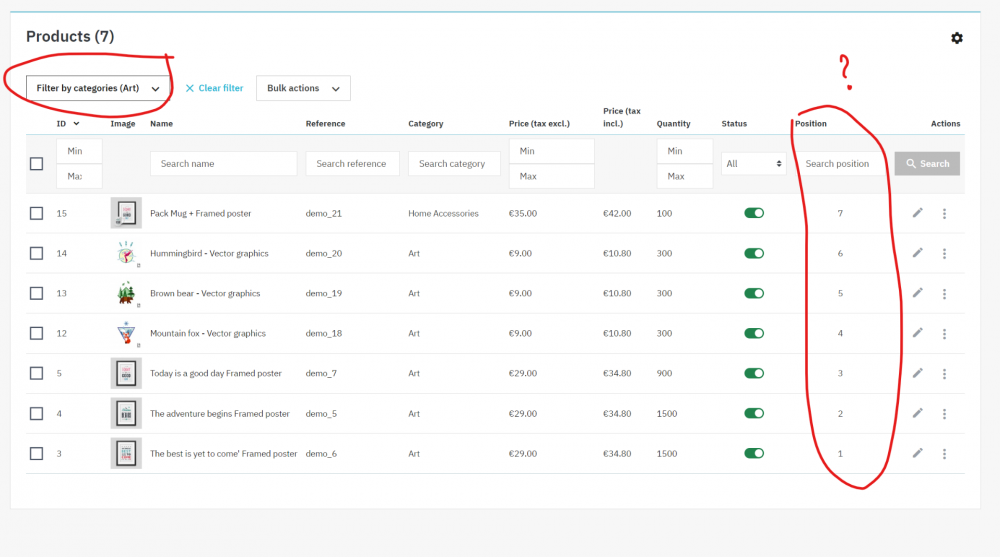Edit the Brown bear product via pencil

(918, 293)
